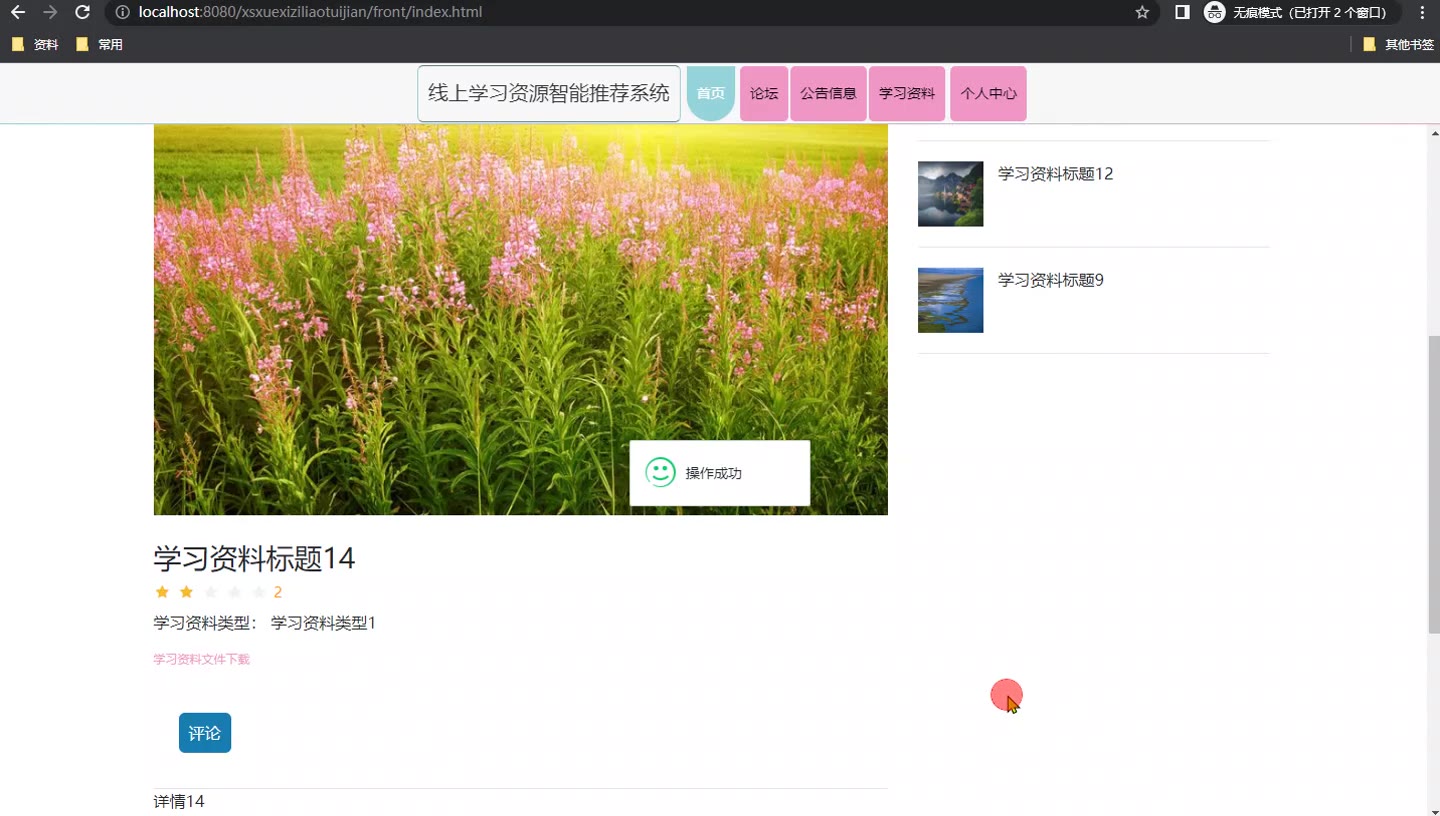This screenshot has height=816, width=1440.
Task: Select the 首页 navigation tab
Action: pos(711,93)
